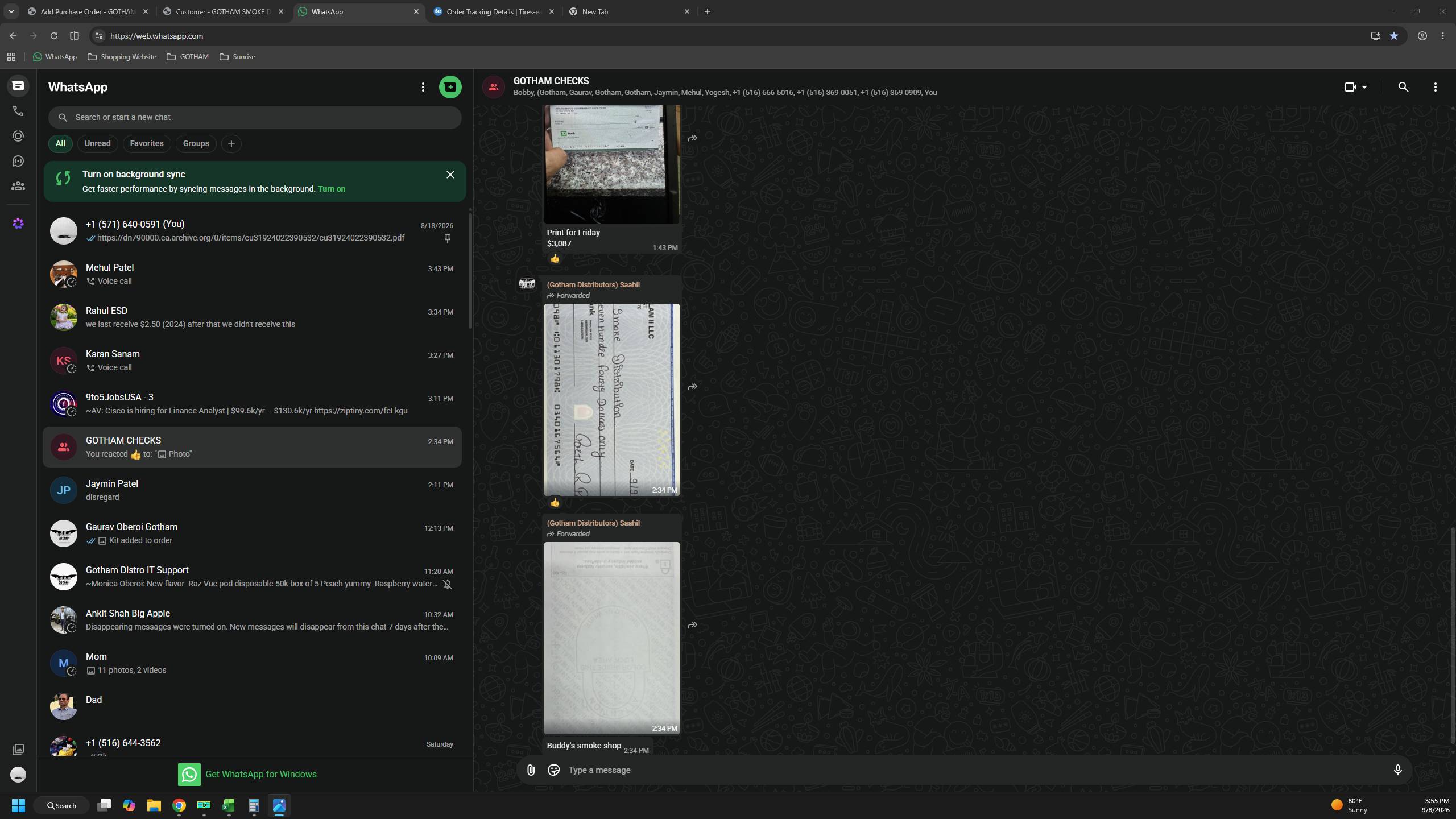The width and height of the screenshot is (1456, 819).
Task: Open the Communities sidebar icon
Action: click(18, 186)
